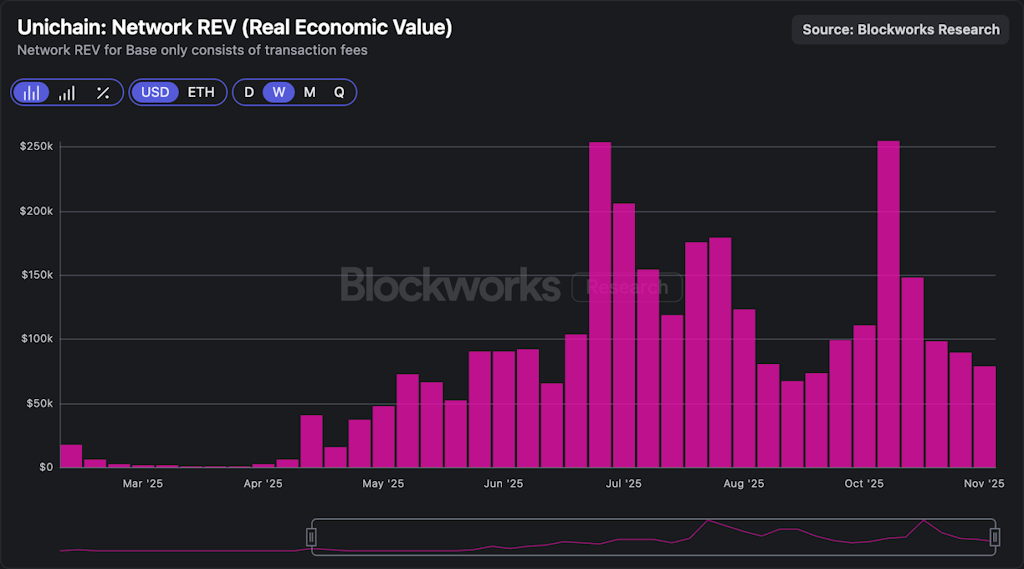Set the D daily interval
The height and width of the screenshot is (569, 1024).
pyautogui.click(x=249, y=92)
